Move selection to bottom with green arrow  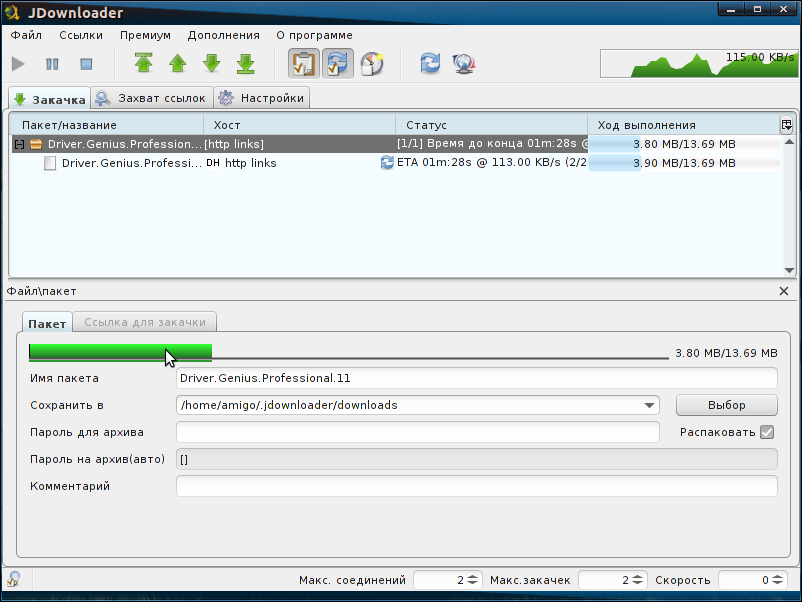tap(246, 63)
